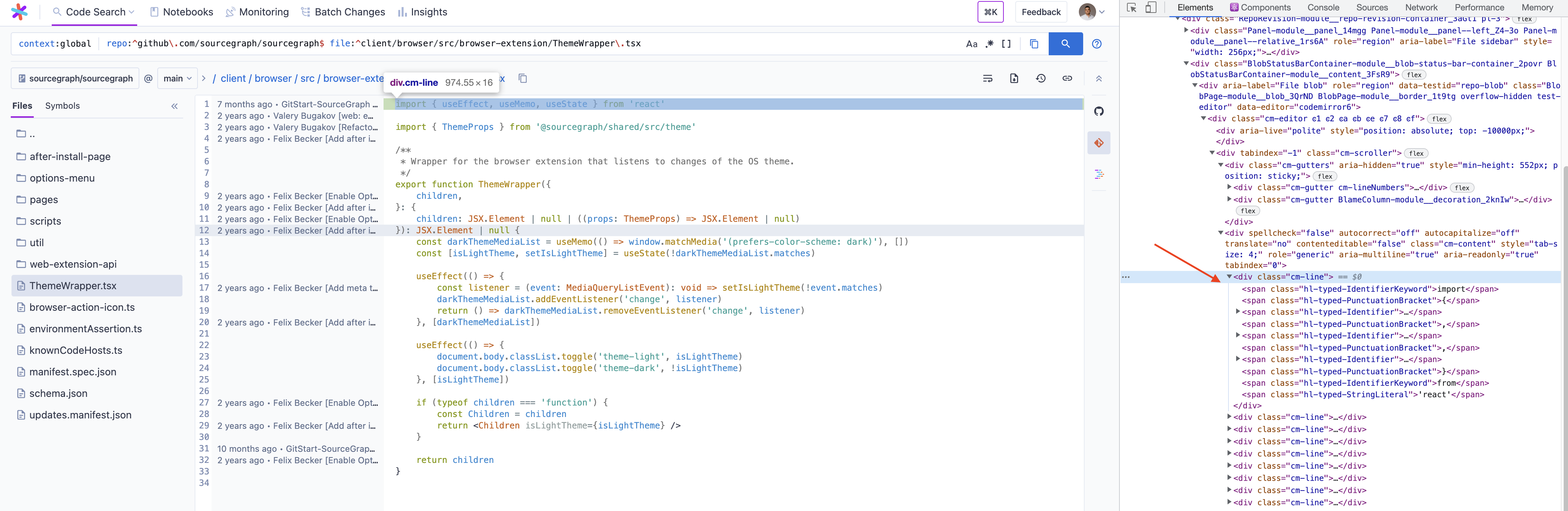Copy the search query to clipboard
This screenshot has height=511, width=1568.
click(x=1034, y=44)
